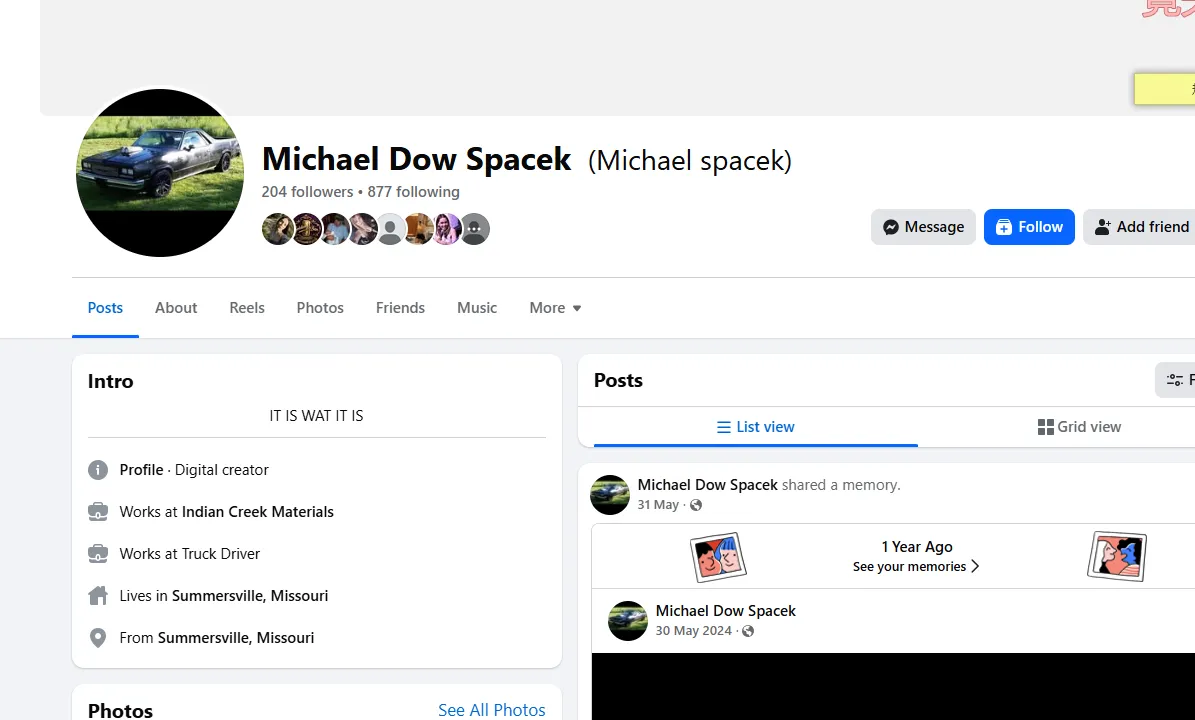This screenshot has height=720, width=1195.
Task: Open the Indian Creek Materials link
Action: pyautogui.click(x=258, y=512)
